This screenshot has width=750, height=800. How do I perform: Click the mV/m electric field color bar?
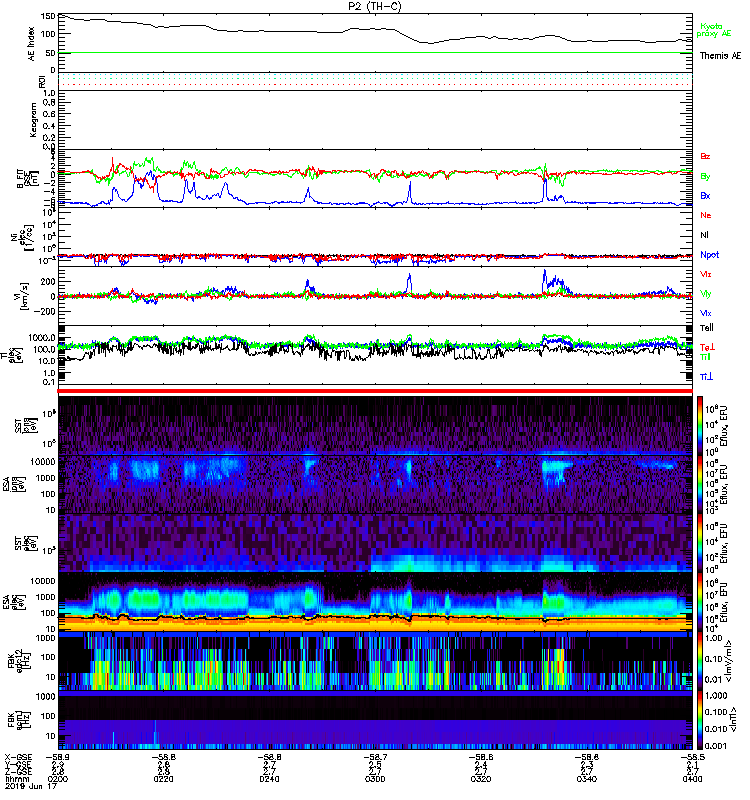click(x=700, y=661)
